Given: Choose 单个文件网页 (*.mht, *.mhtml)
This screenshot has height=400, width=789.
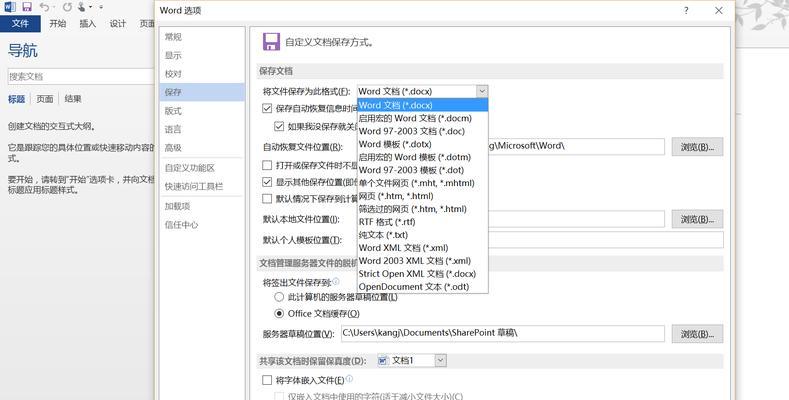Looking at the screenshot, I should 423,183.
